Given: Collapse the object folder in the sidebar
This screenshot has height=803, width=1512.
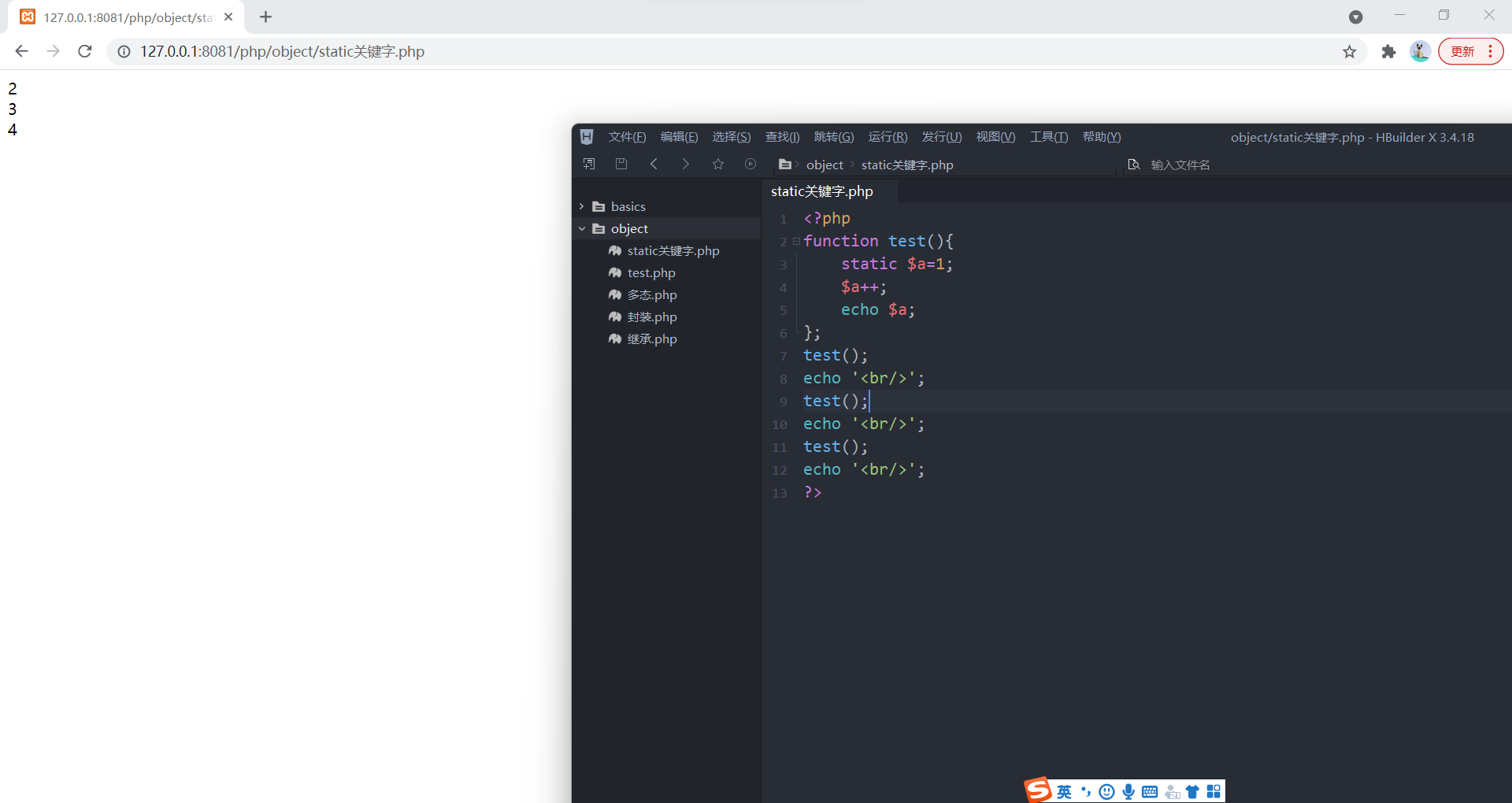Looking at the screenshot, I should (x=583, y=228).
